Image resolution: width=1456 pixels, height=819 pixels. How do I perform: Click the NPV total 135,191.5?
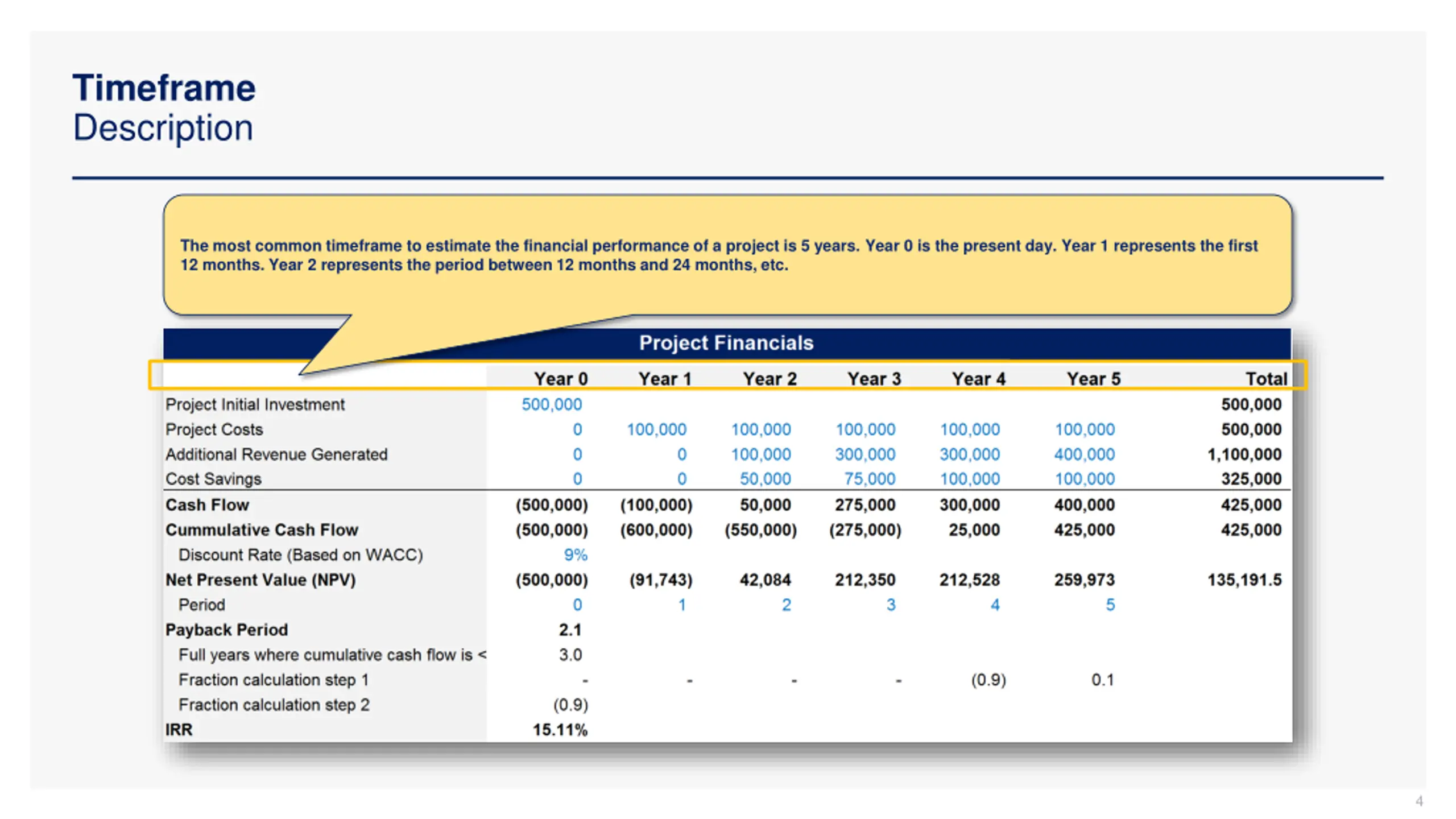(1244, 580)
